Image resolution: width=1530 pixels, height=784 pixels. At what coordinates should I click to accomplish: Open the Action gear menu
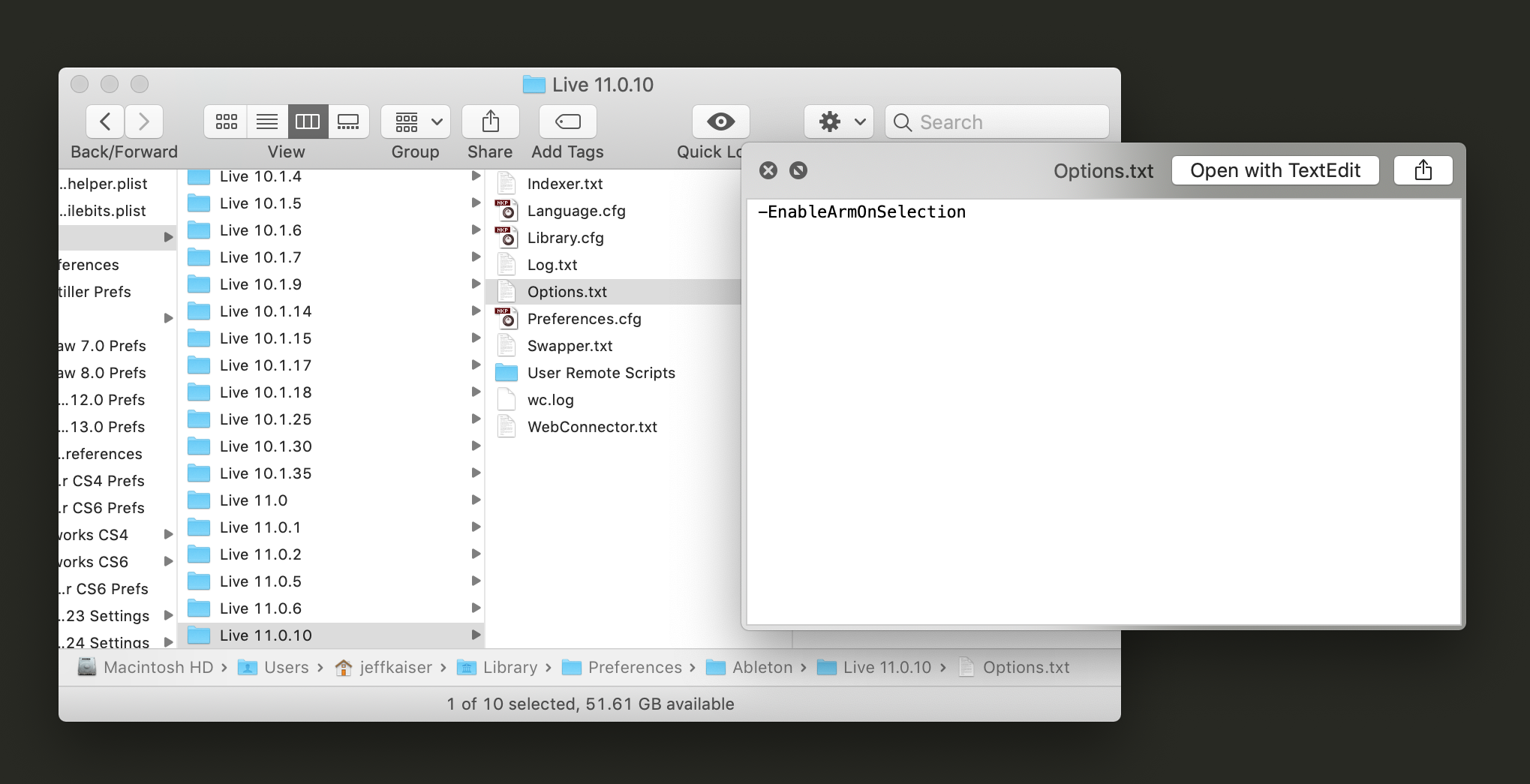pyautogui.click(x=839, y=122)
